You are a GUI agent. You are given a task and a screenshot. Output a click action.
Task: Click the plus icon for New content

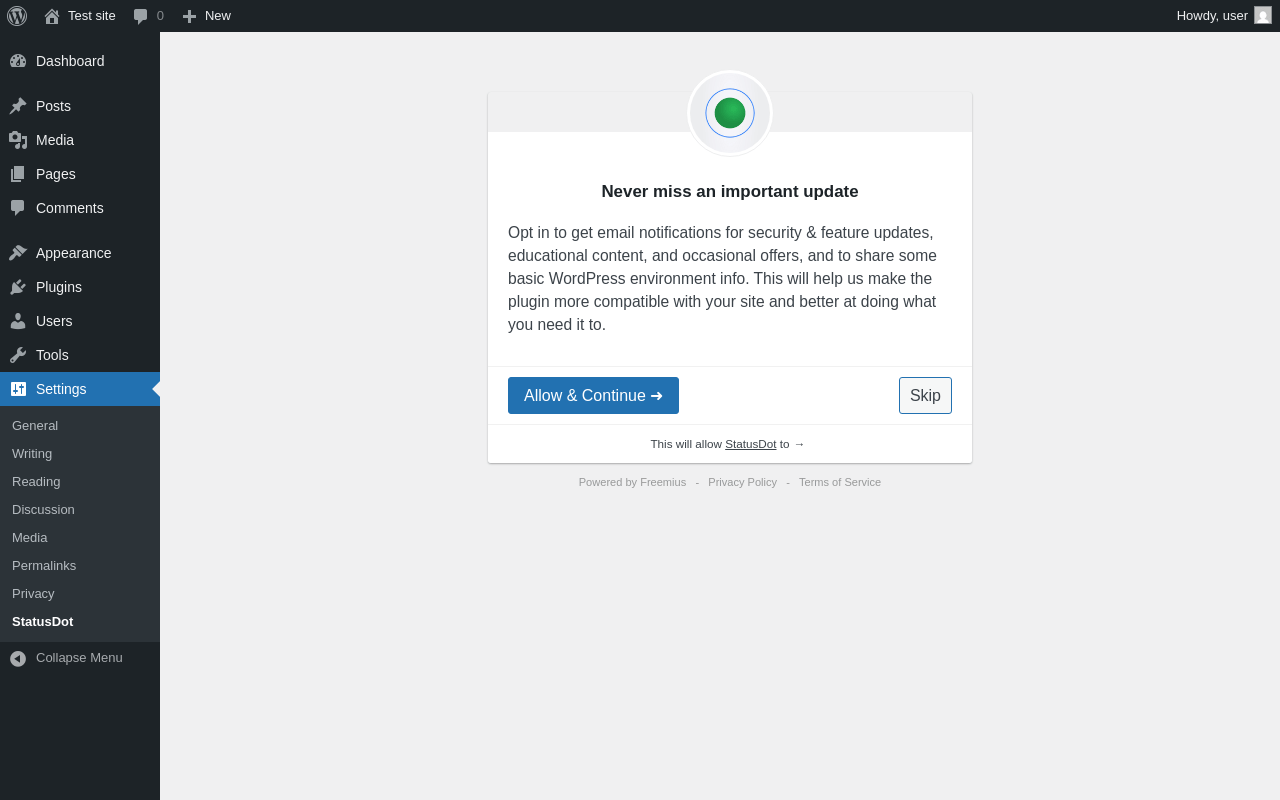(189, 16)
